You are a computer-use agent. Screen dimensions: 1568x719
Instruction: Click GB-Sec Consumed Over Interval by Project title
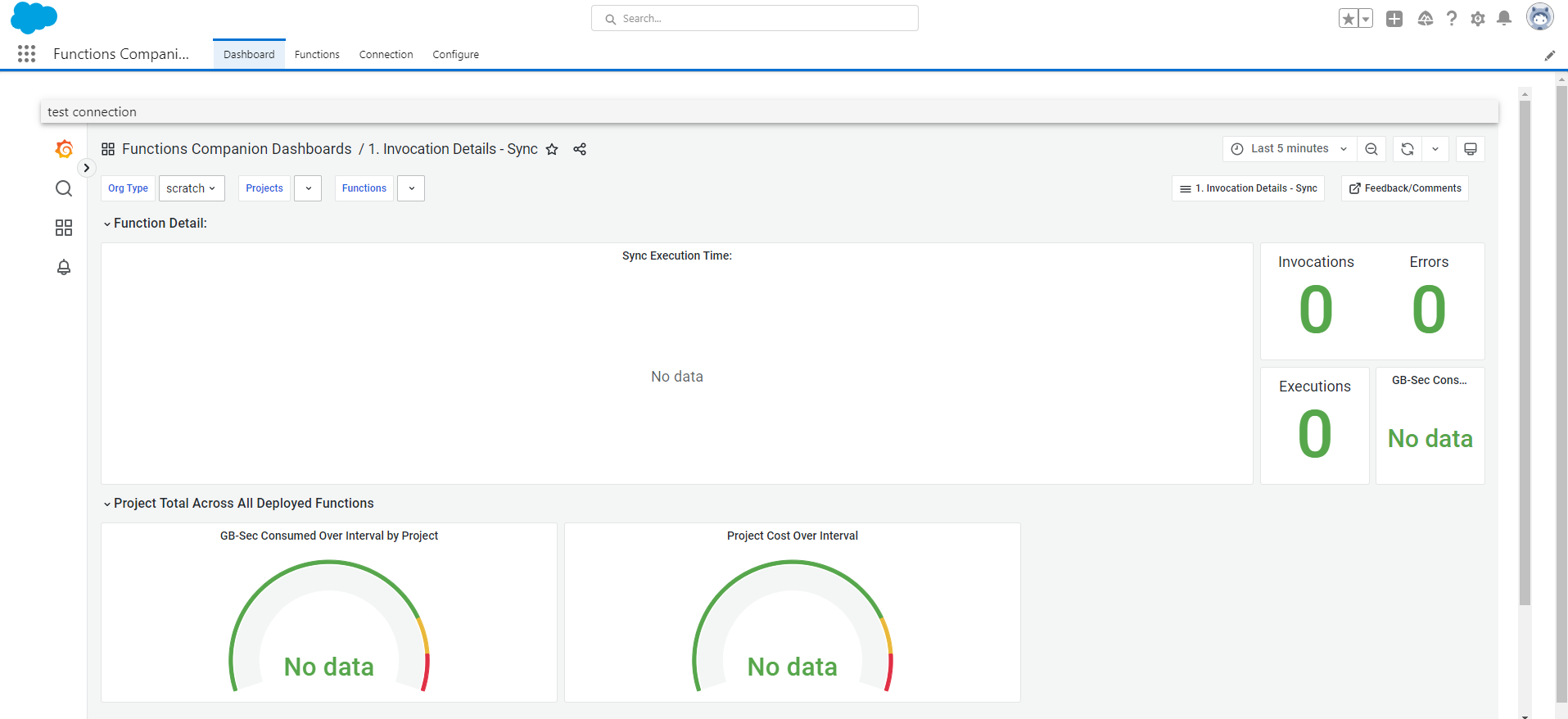point(329,536)
